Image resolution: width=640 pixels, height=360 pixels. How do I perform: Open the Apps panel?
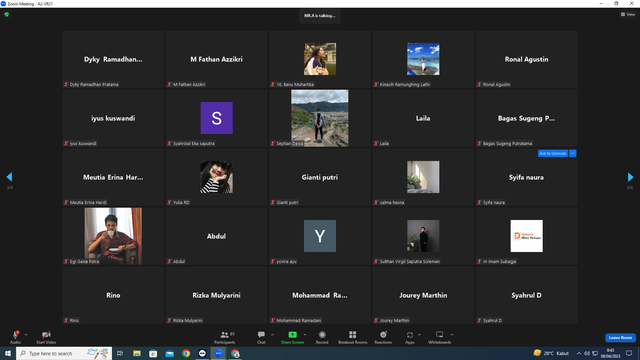coord(410,337)
